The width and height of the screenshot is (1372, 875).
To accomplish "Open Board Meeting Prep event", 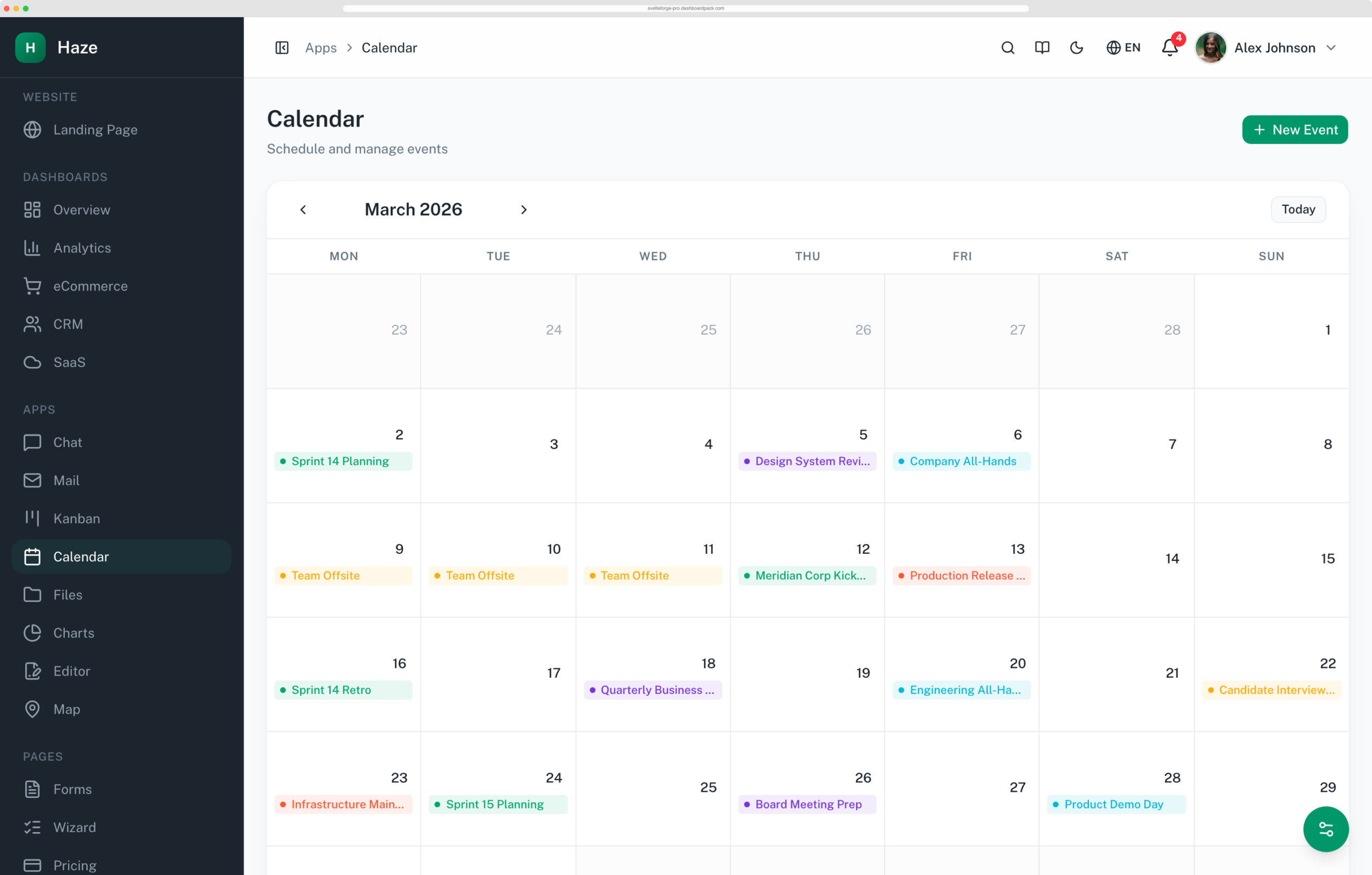I will click(x=807, y=804).
